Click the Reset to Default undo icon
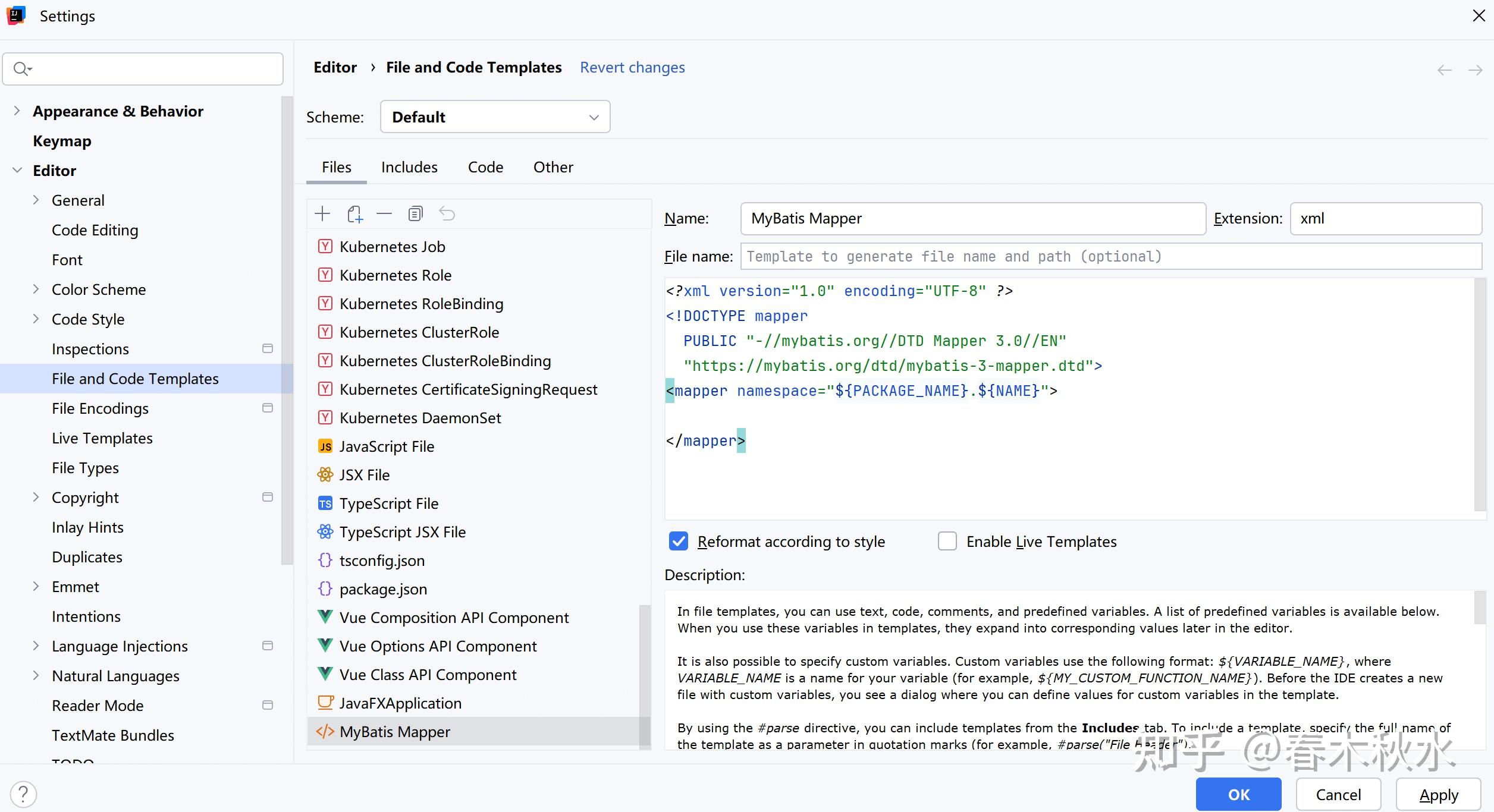Screen dimensions: 1494x812 [447, 213]
